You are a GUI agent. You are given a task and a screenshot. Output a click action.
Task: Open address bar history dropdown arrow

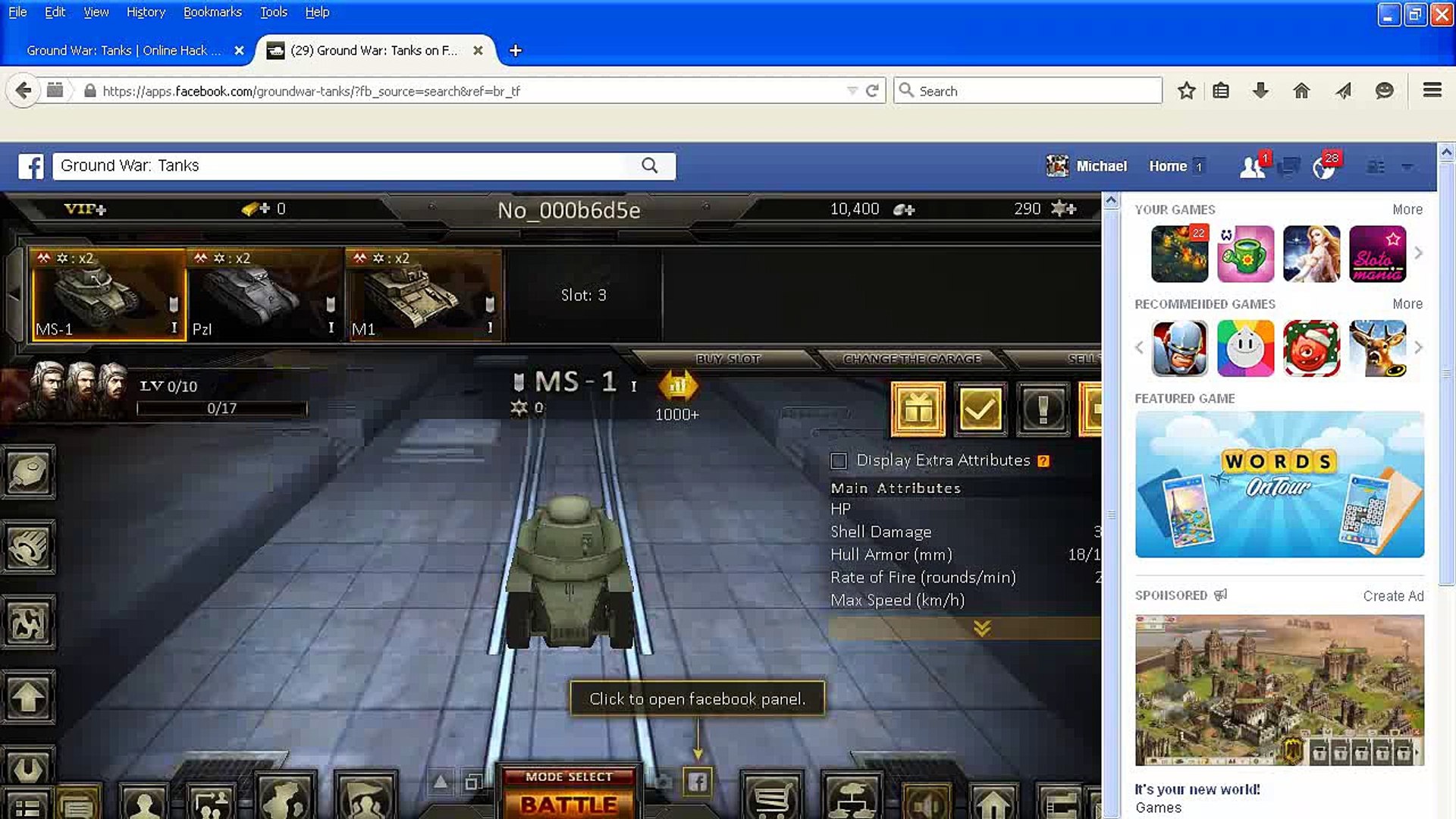[x=852, y=91]
